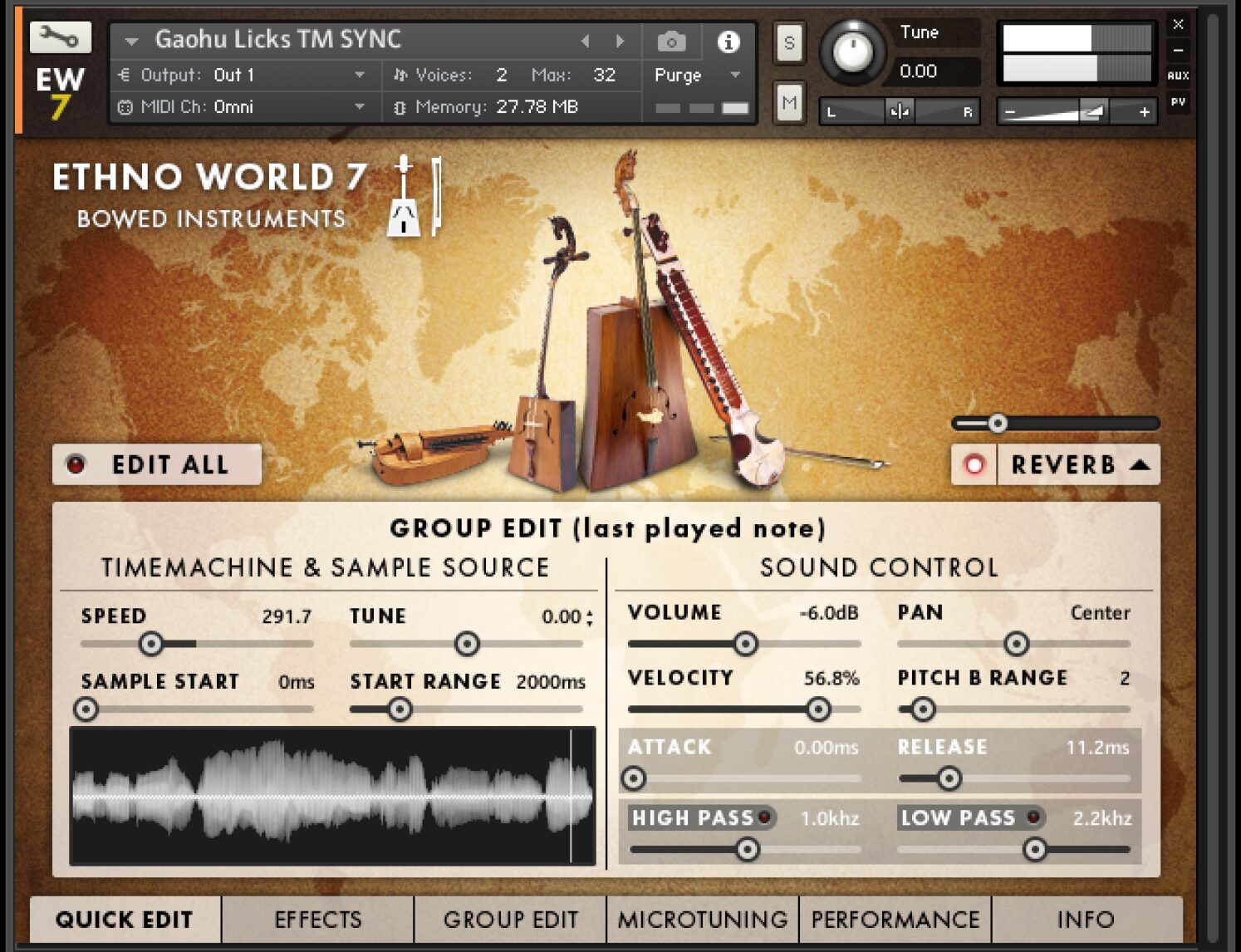The height and width of the screenshot is (952, 1241).
Task: Adjust the TUNE value stepper arrows
Action: (590, 617)
